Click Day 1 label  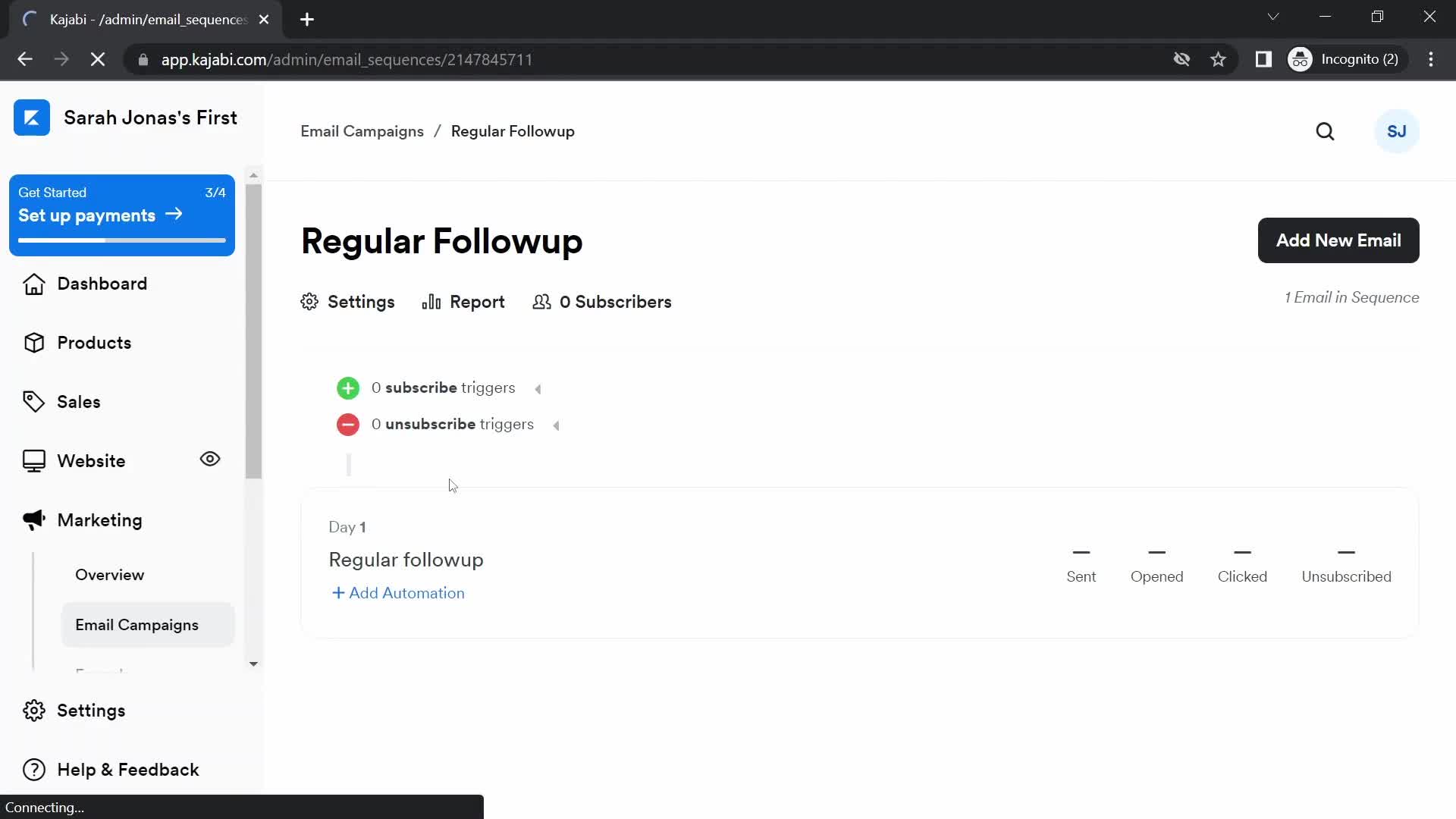pyautogui.click(x=347, y=527)
